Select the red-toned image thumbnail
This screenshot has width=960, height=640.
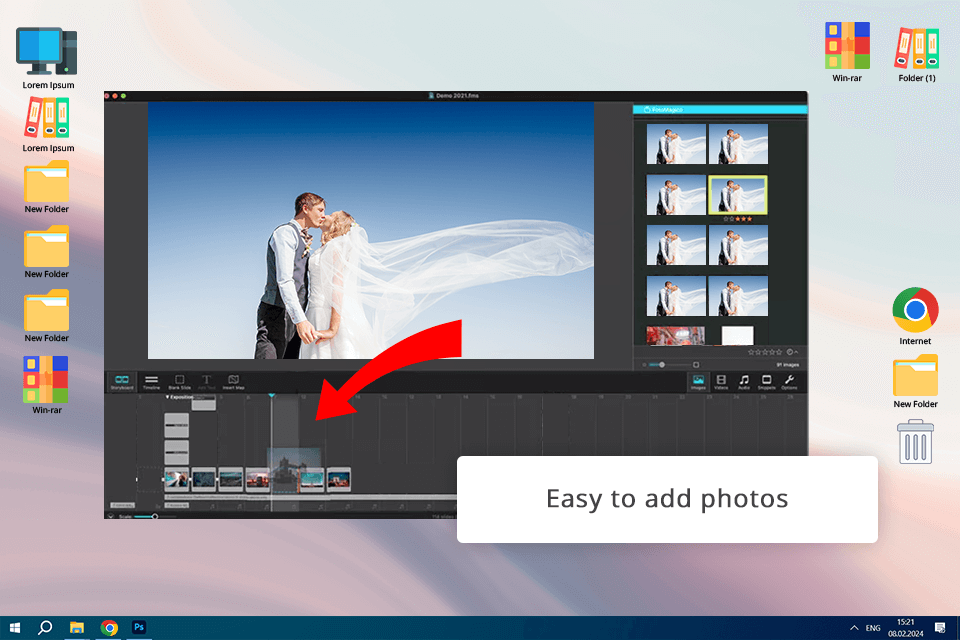click(676, 336)
